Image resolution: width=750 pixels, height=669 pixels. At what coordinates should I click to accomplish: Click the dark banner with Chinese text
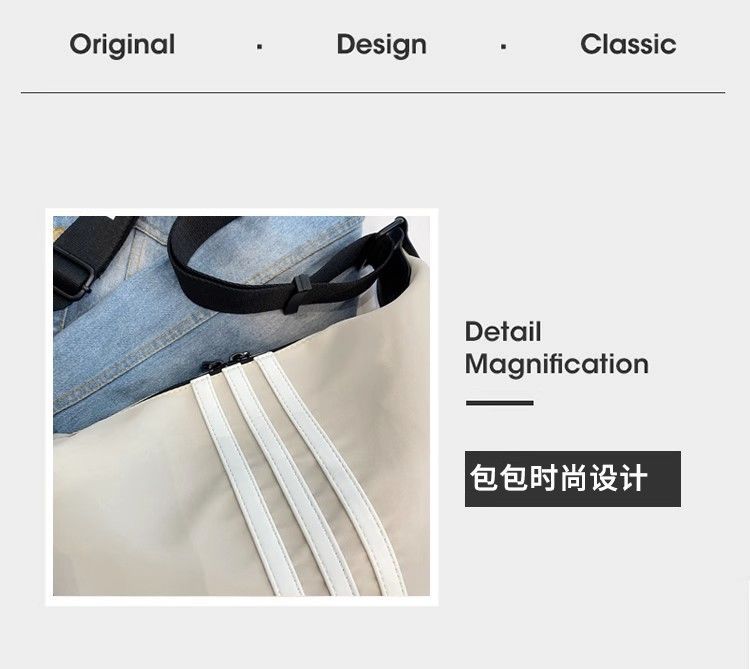[573, 479]
